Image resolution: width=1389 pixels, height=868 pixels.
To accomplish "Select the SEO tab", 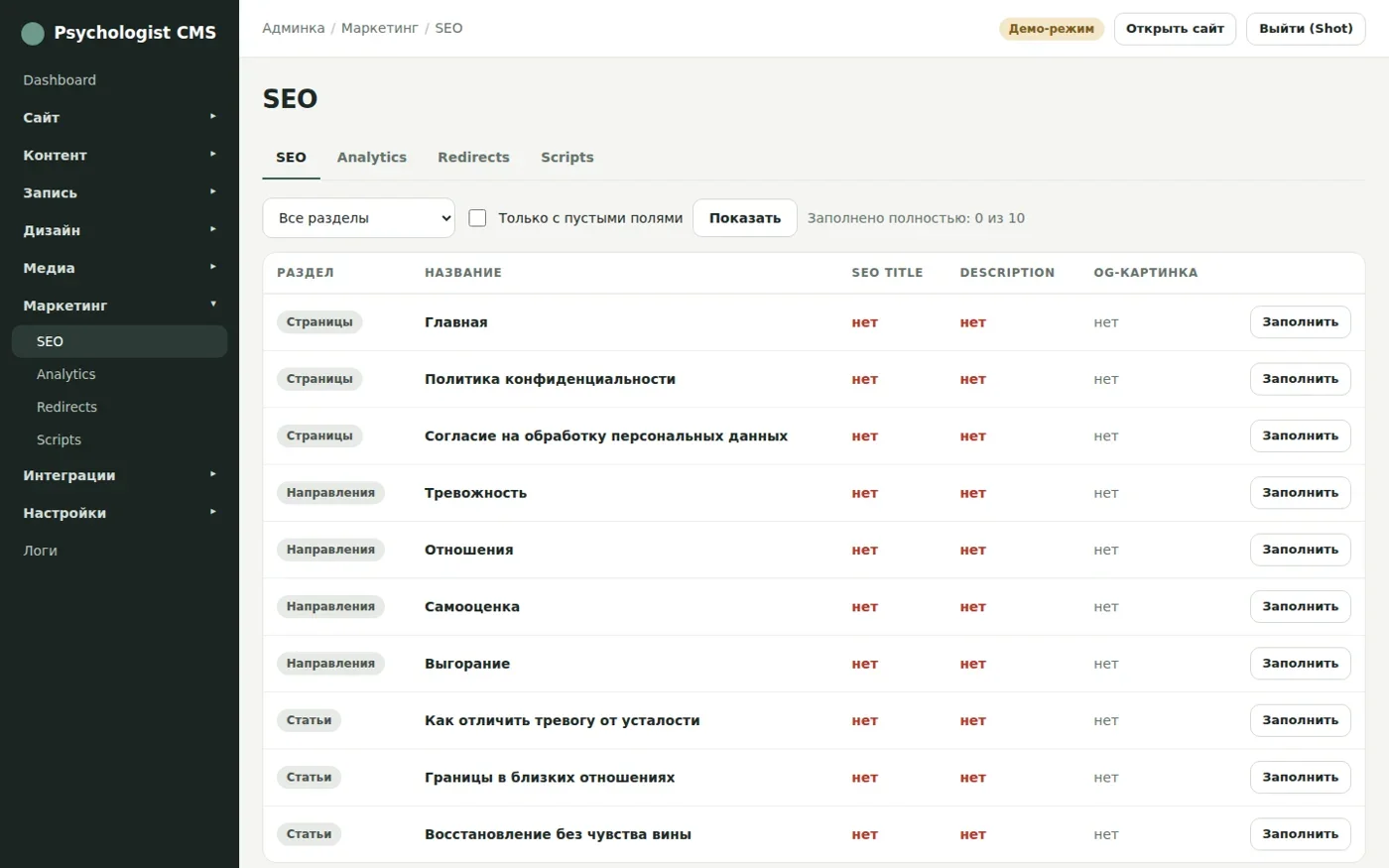I will [291, 157].
